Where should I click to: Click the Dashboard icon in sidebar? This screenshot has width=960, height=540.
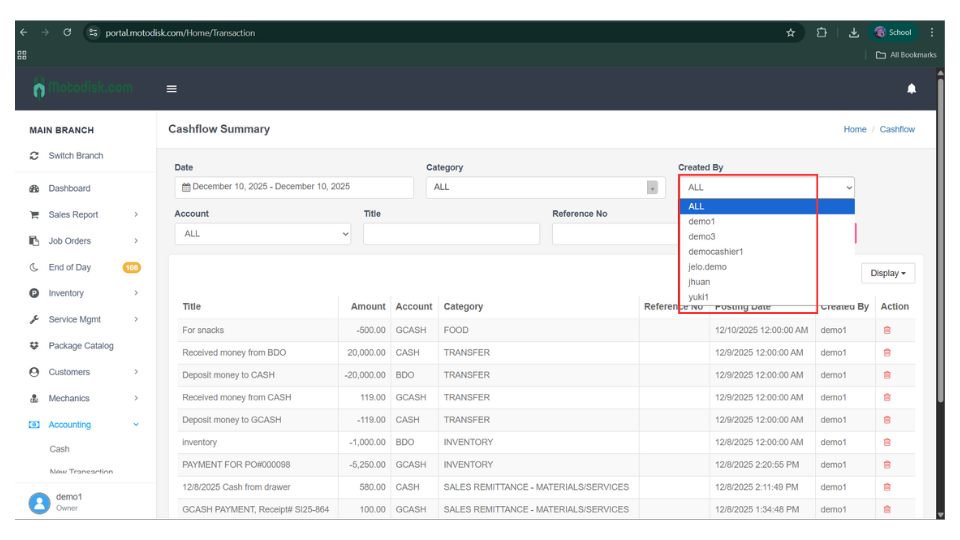pos(35,188)
